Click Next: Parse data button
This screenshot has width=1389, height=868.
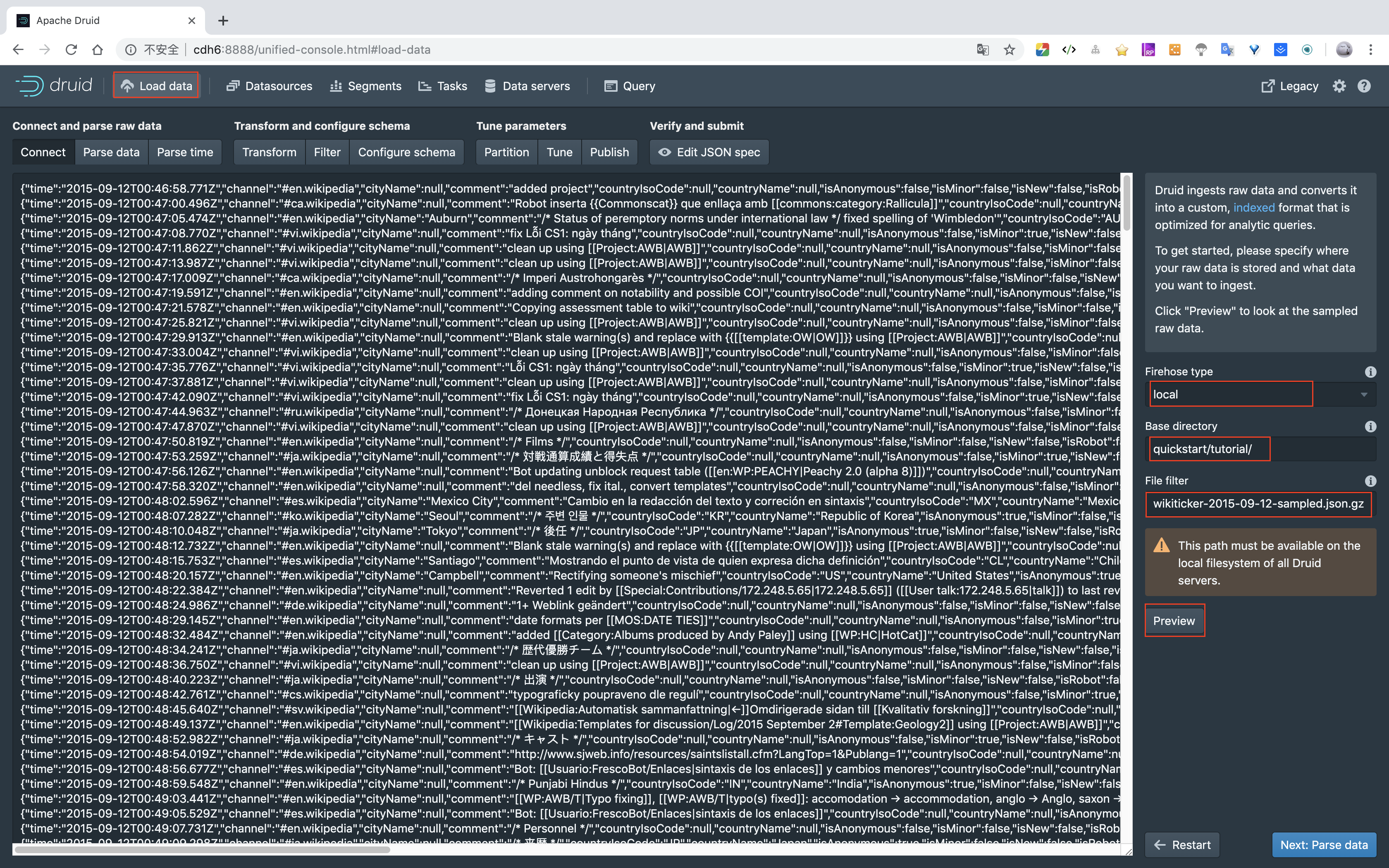(x=1324, y=844)
